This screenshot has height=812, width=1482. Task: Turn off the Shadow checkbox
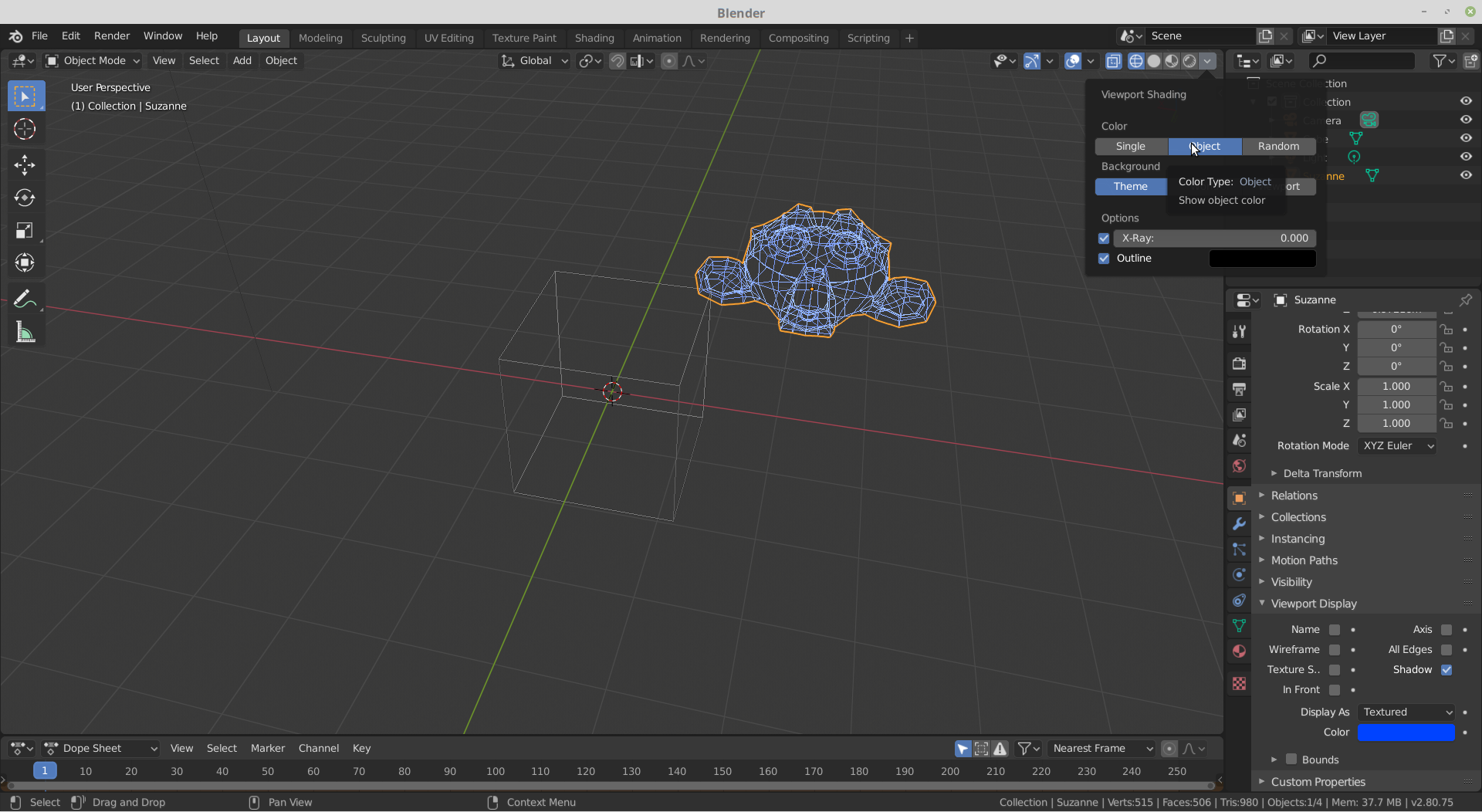pyautogui.click(x=1446, y=670)
